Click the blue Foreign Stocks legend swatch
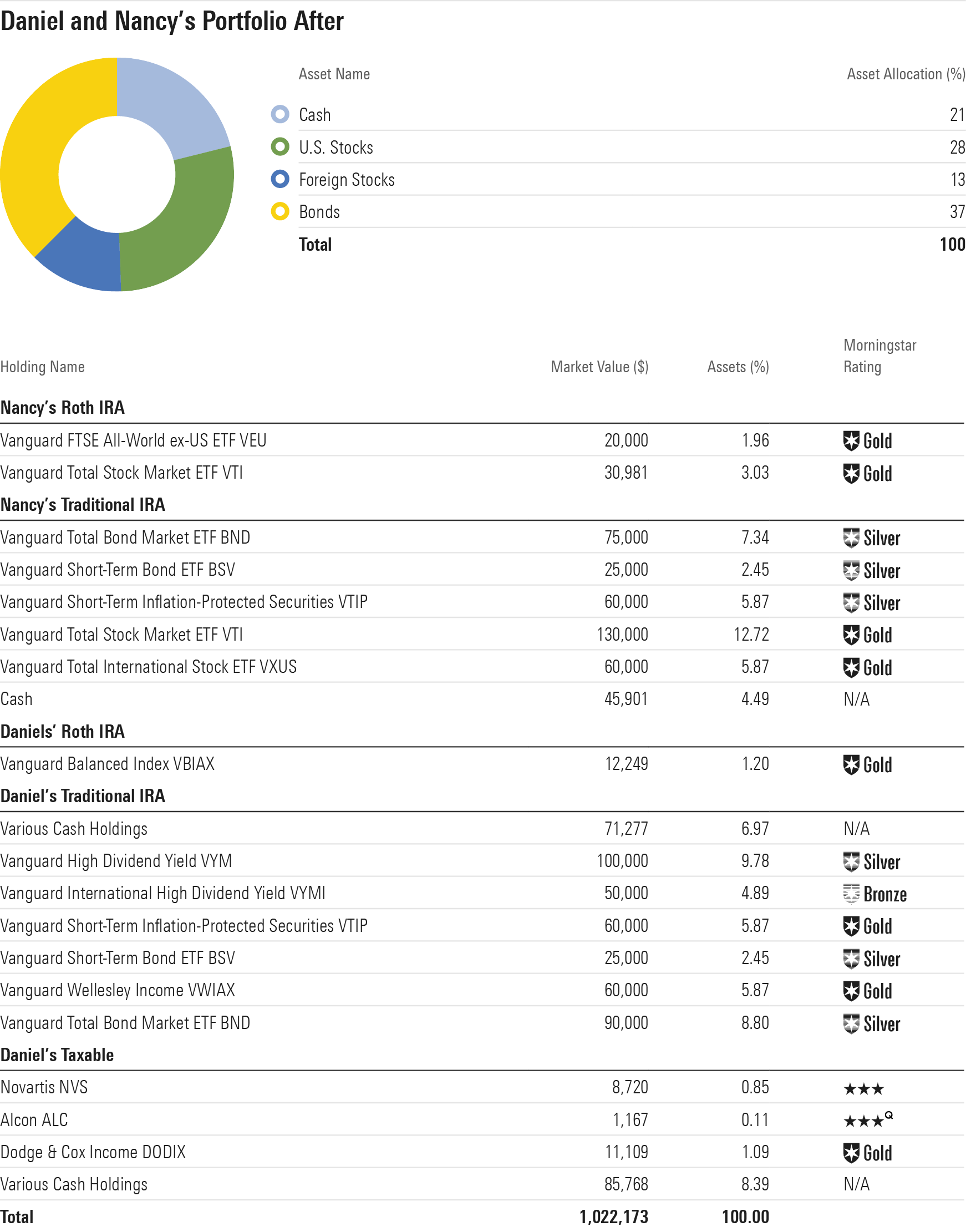966x1232 pixels. (x=280, y=179)
